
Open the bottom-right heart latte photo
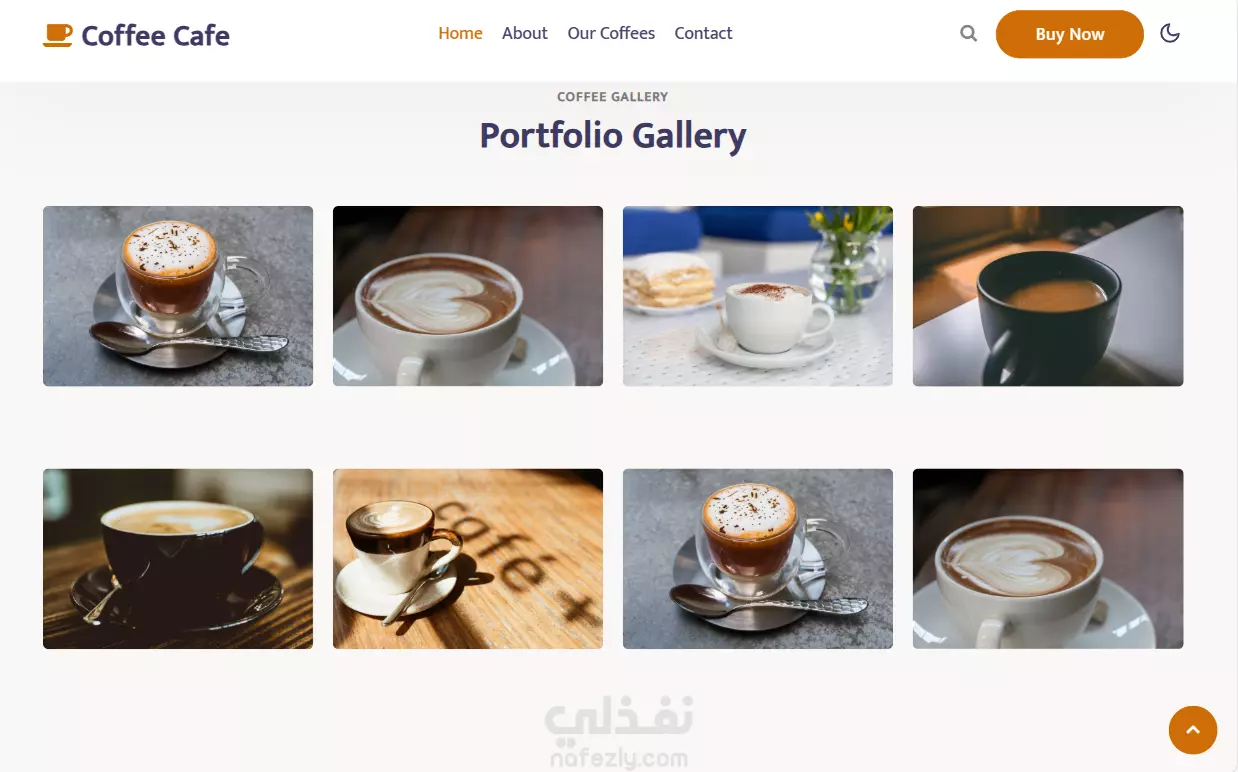coord(1048,559)
